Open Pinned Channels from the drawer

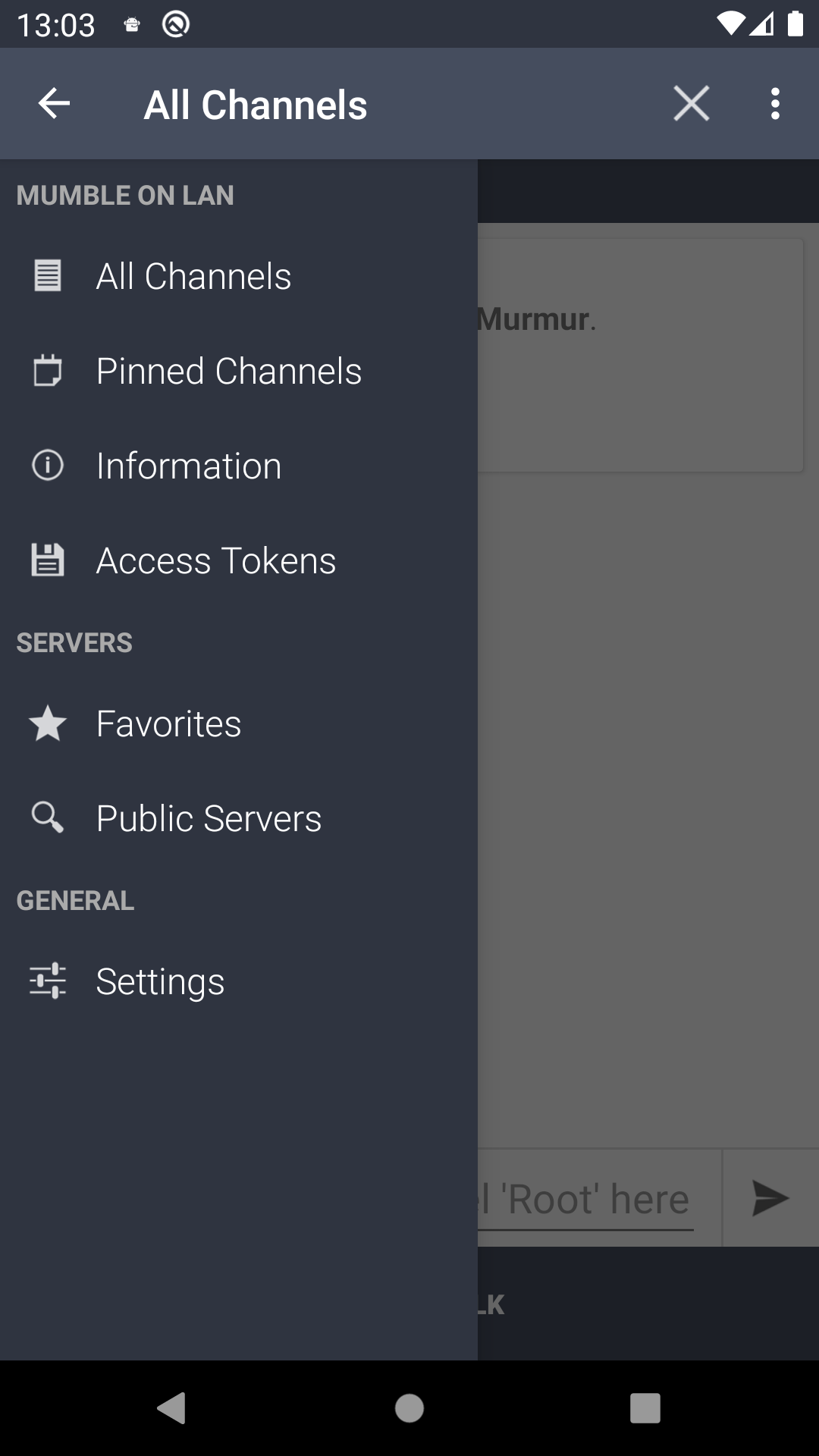click(229, 371)
